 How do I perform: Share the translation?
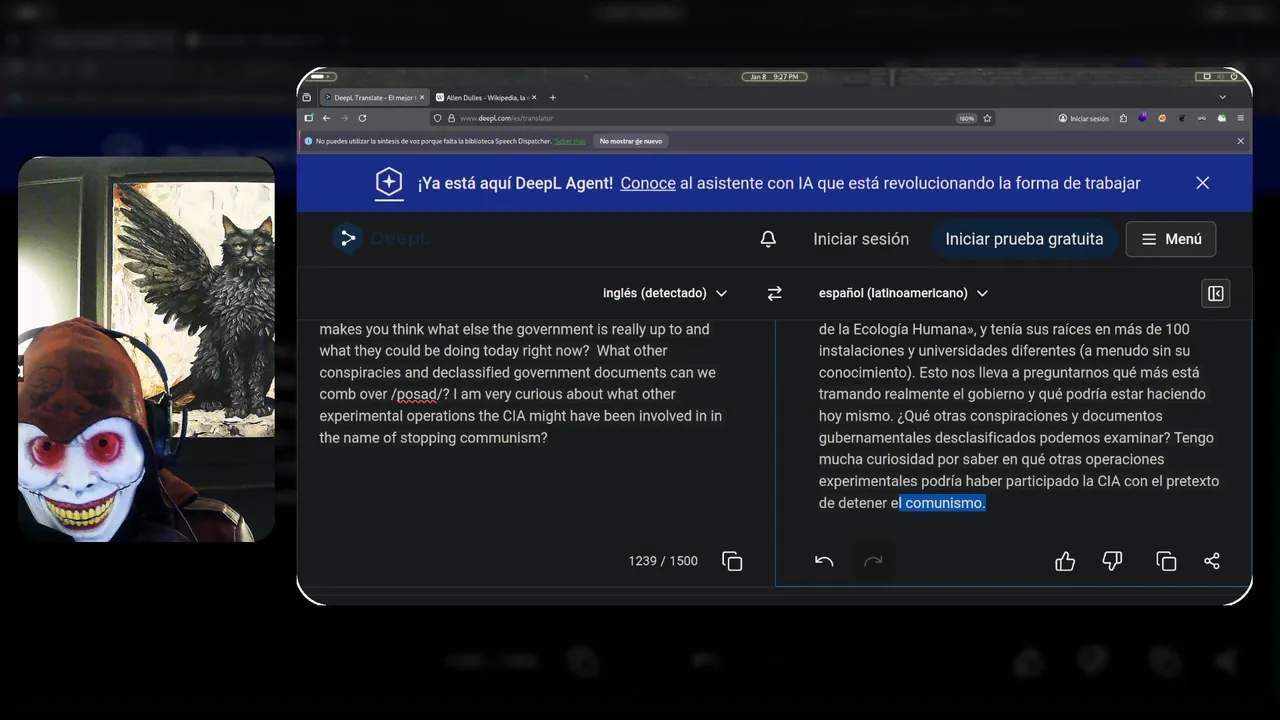coord(1212,561)
